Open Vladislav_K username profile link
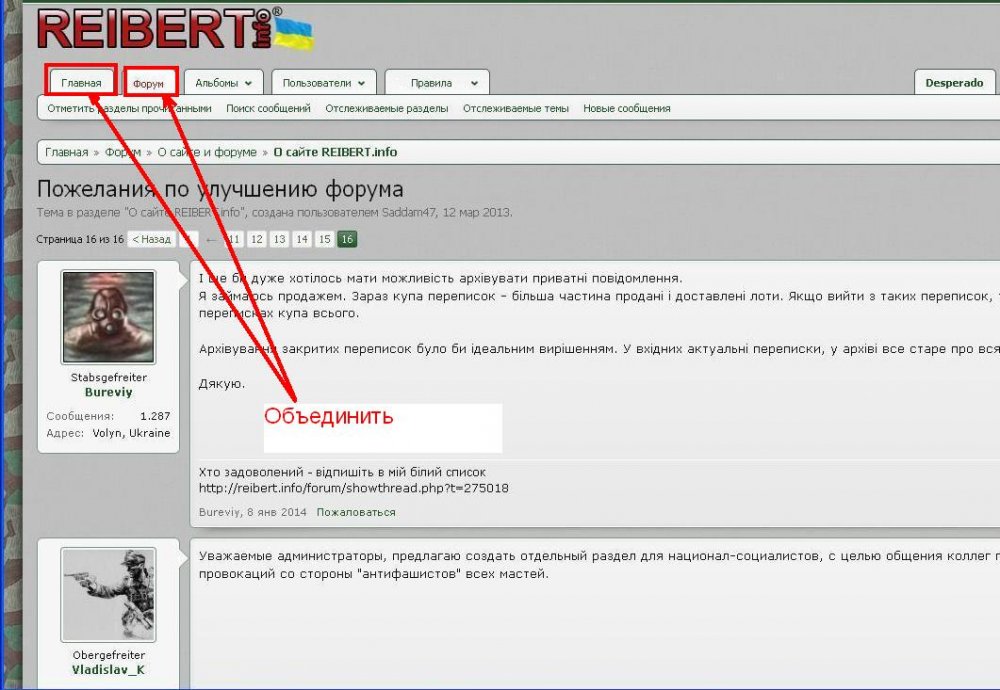The width and height of the screenshot is (1000, 690). coord(108,670)
